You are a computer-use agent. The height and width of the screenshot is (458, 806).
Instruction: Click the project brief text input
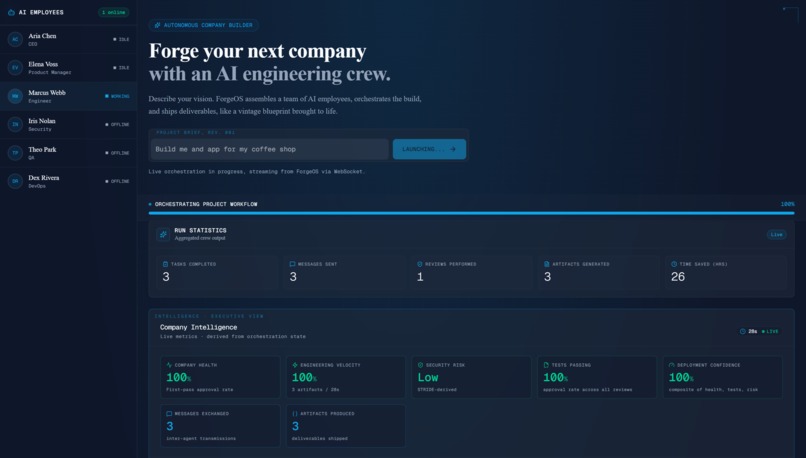(270, 149)
